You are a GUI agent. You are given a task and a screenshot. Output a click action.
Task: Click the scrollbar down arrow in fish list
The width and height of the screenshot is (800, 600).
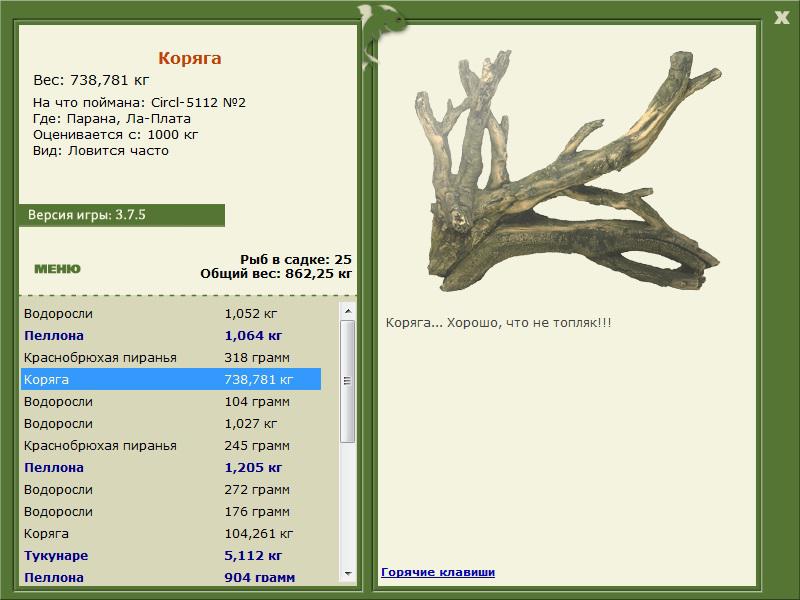point(348,574)
